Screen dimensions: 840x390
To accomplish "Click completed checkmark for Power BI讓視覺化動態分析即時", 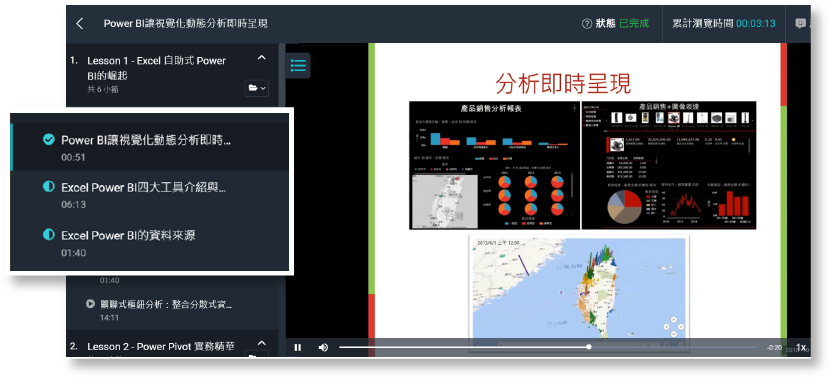I will 49,139.
